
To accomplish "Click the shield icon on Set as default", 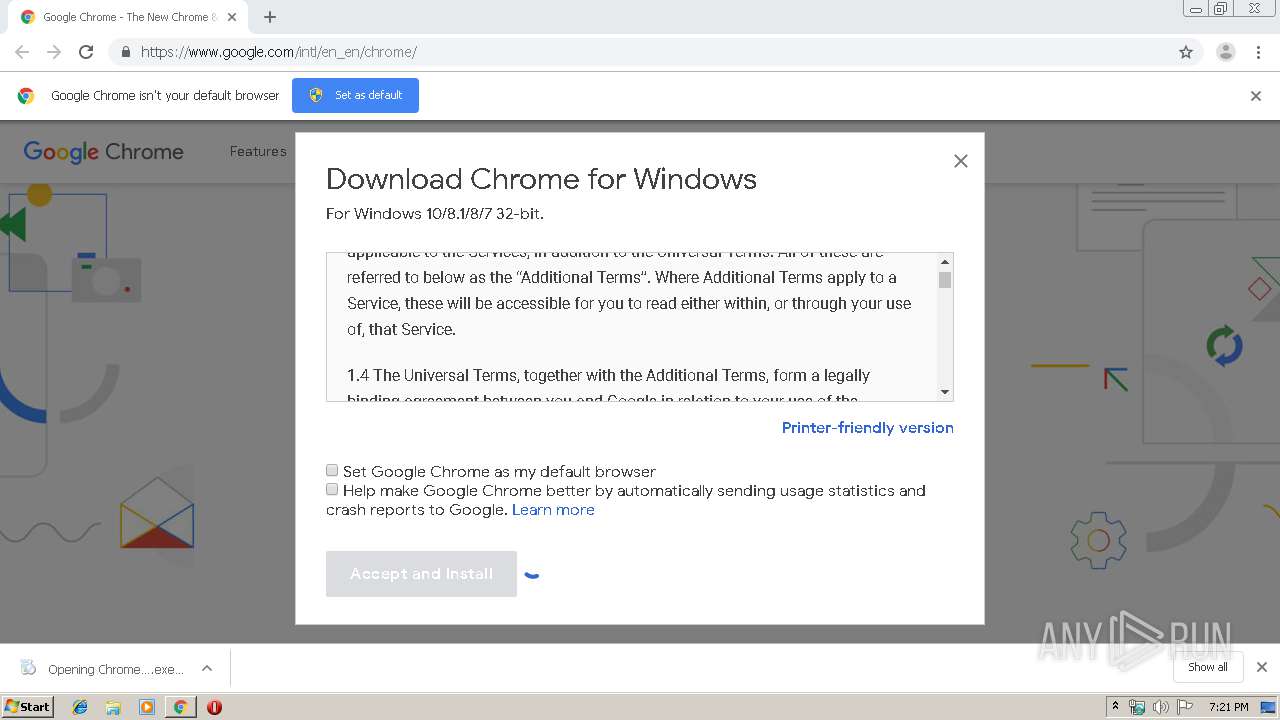I will tap(316, 95).
